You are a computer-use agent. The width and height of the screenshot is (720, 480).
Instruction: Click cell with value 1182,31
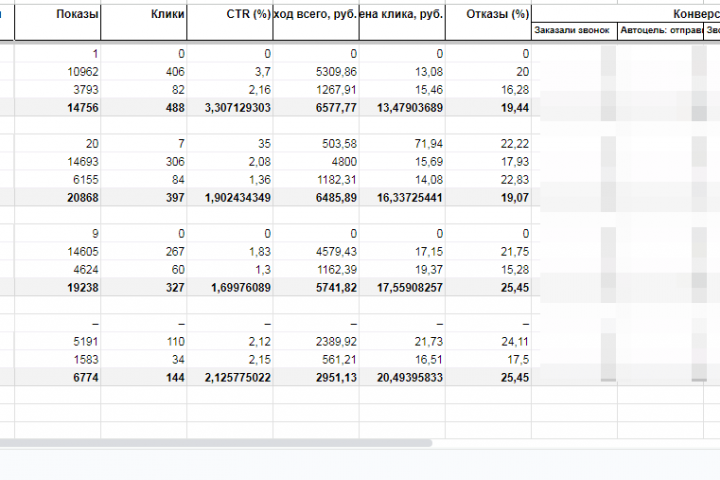pos(316,180)
